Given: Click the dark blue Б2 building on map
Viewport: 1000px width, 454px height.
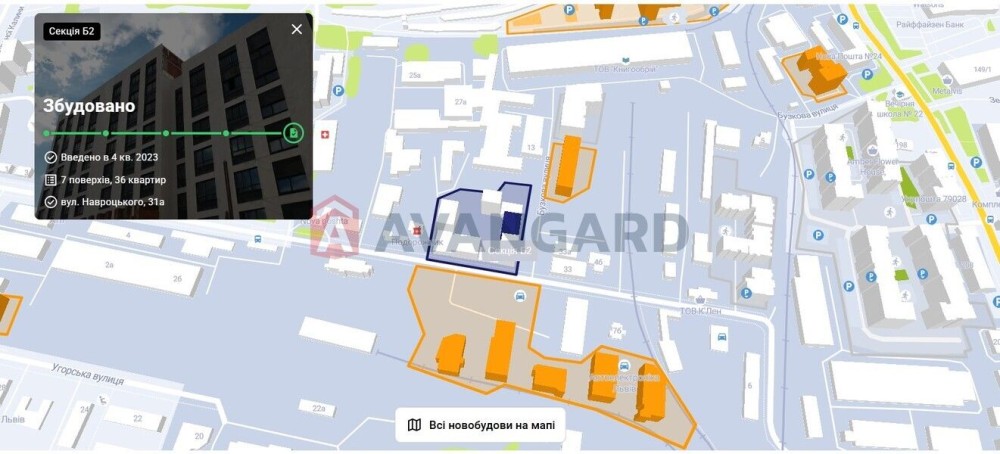Looking at the screenshot, I should coord(510,224).
